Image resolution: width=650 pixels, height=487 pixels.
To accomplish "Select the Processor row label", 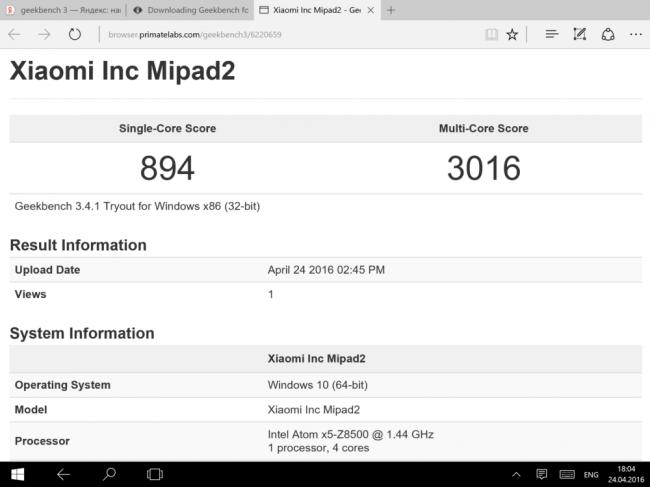I will (42, 441).
